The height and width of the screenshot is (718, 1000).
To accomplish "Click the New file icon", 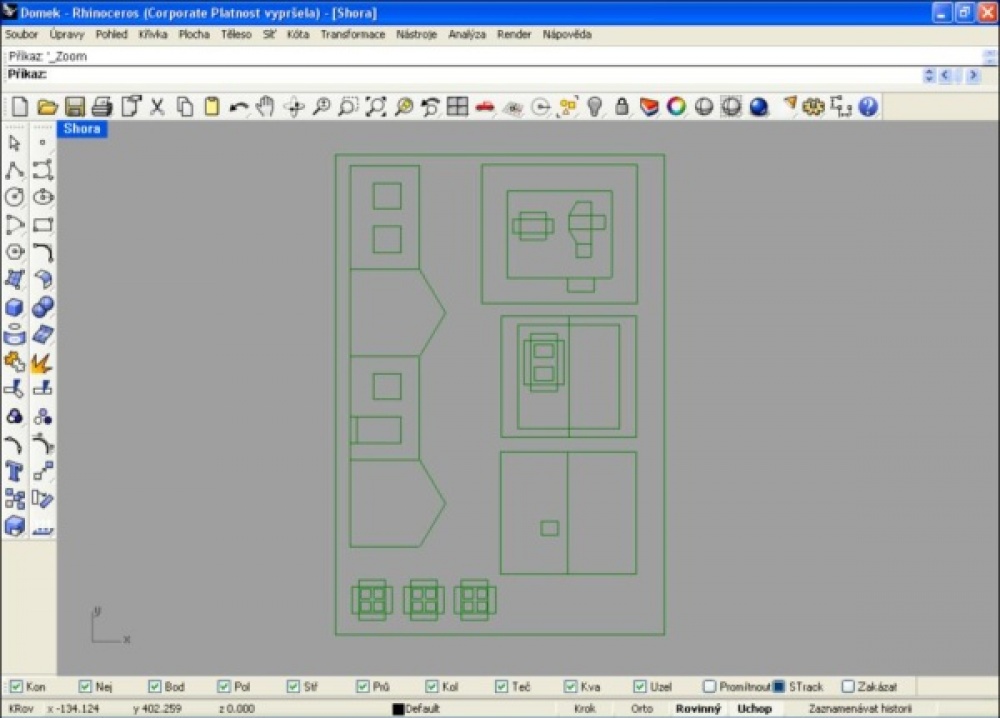I will coord(19,106).
